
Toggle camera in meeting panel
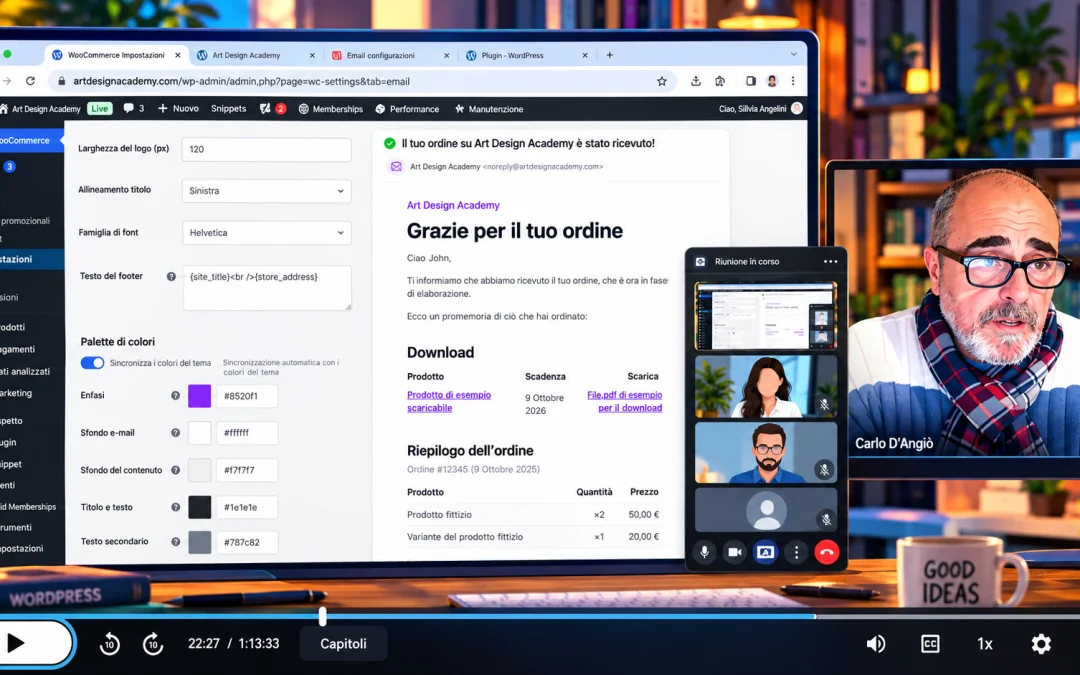click(735, 552)
